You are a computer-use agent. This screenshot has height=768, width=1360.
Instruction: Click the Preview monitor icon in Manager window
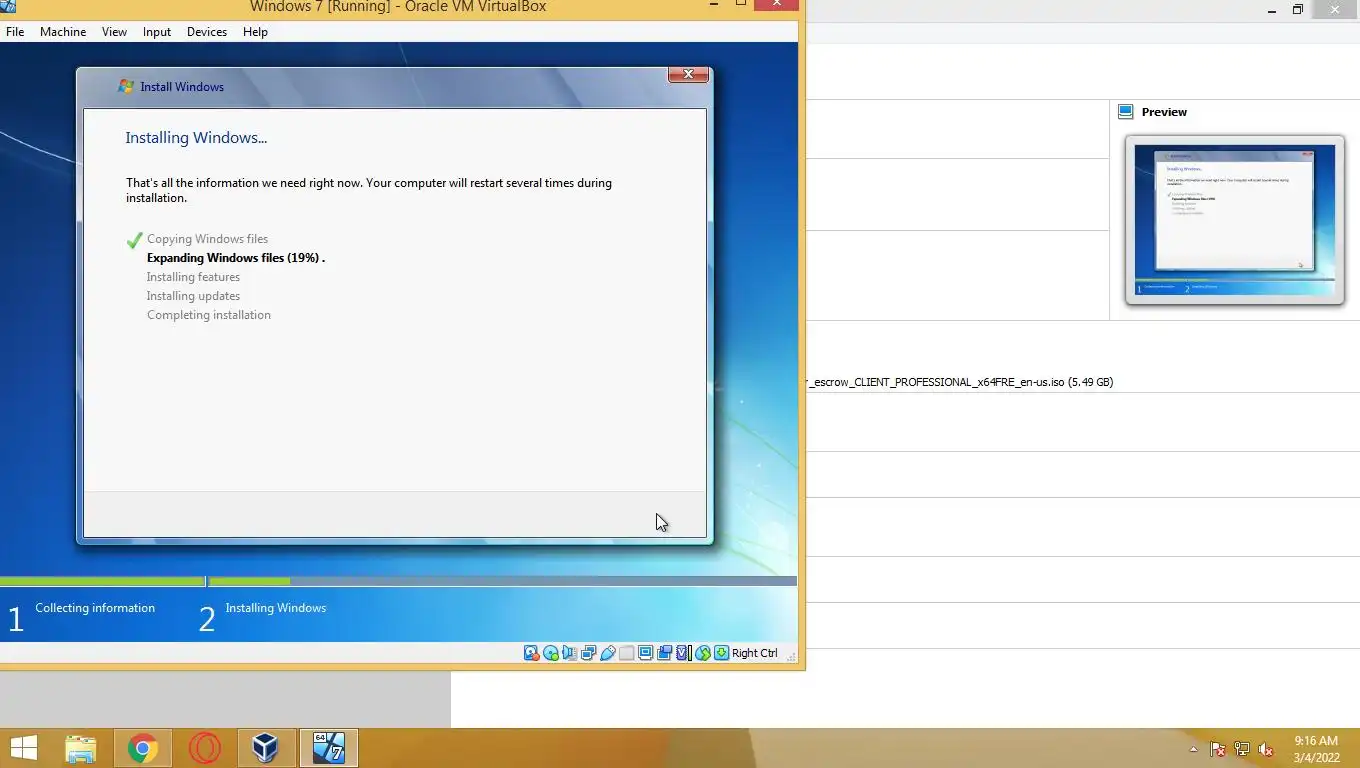coord(1125,112)
